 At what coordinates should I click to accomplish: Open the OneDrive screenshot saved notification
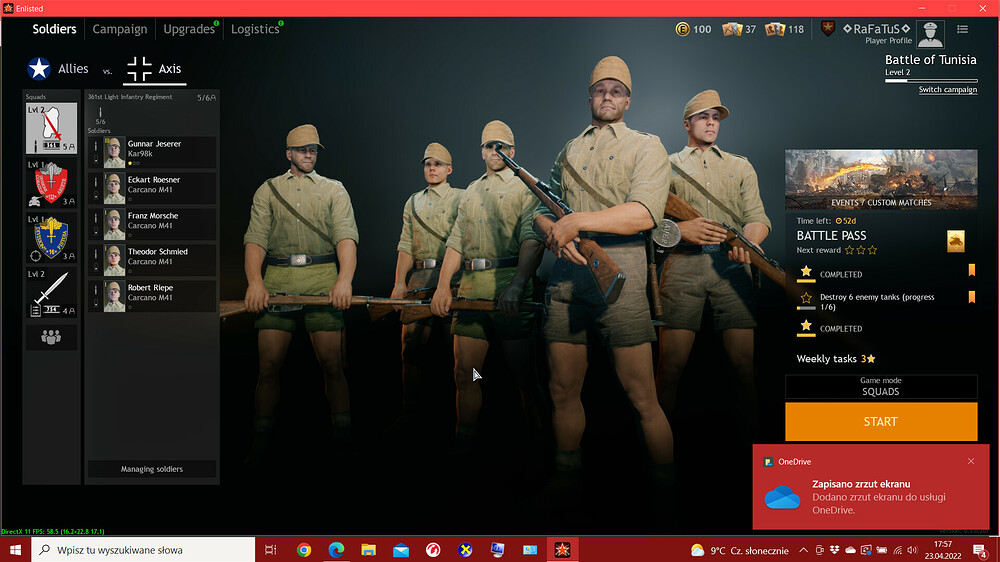871,487
